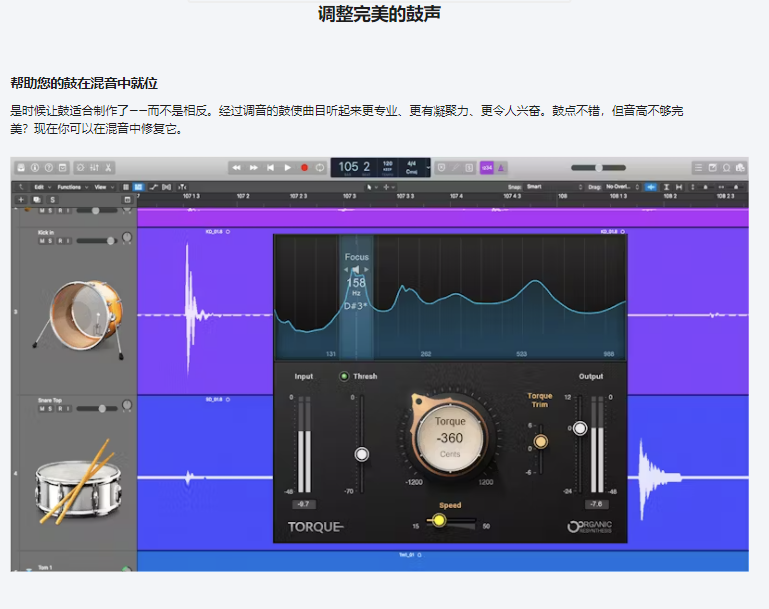
Task: Click the Torque Trim slider knob
Action: coord(540,442)
